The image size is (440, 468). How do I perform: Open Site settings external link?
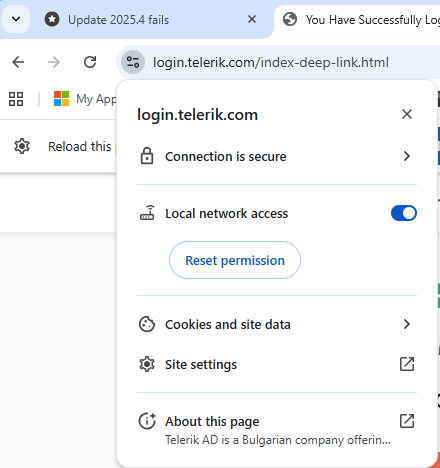pos(407,364)
